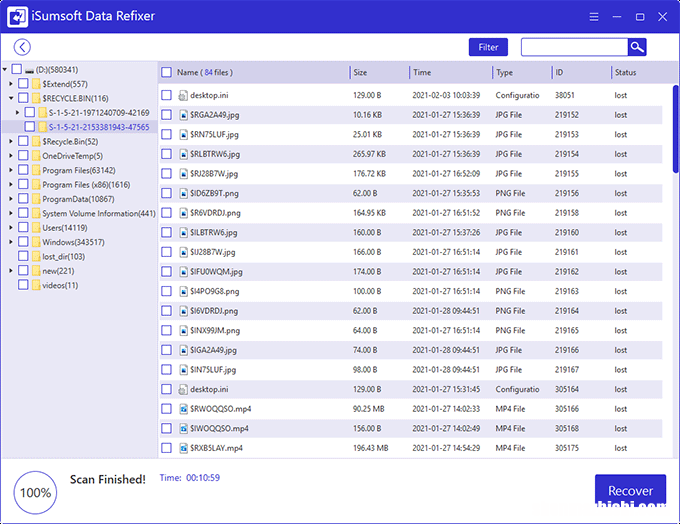The width and height of the screenshot is (680, 524).
Task: Click the $R6VDRDJ.png file icon
Action: click(183, 213)
